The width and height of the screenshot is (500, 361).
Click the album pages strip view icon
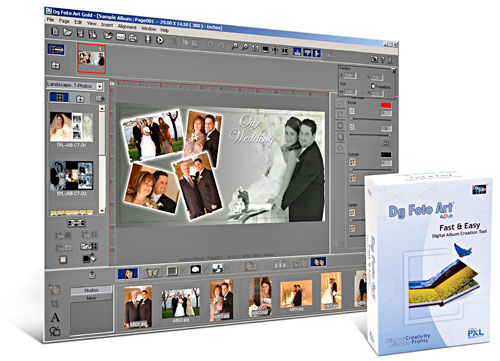point(56,50)
